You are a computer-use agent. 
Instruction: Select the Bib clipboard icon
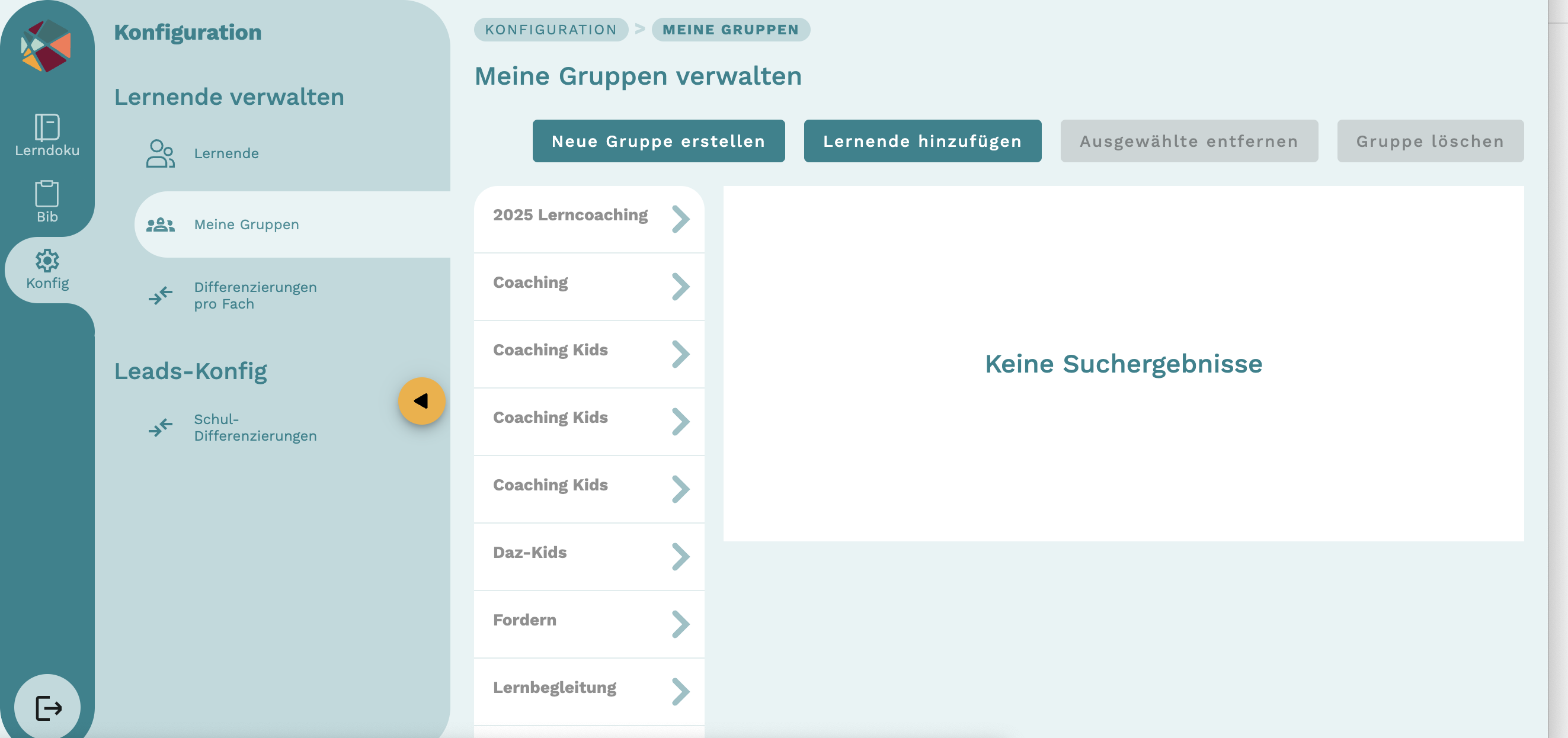click(47, 195)
